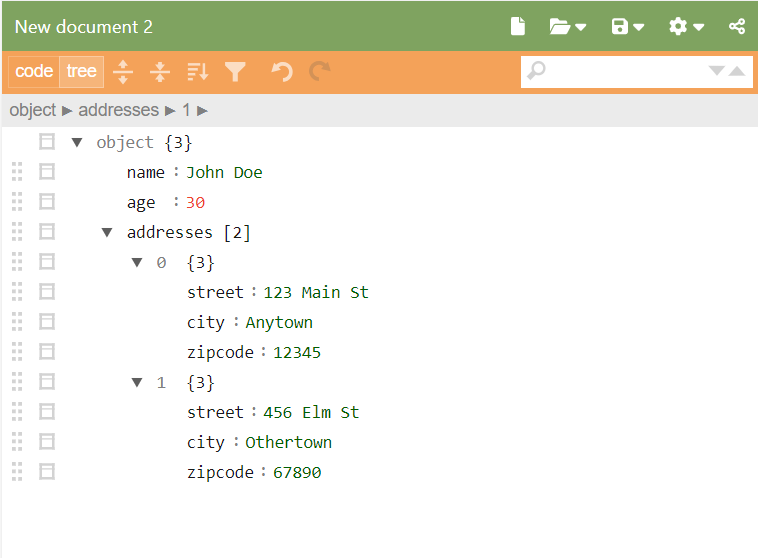Click the 'Anytown' value
This screenshot has height=558, width=758.
tap(279, 323)
